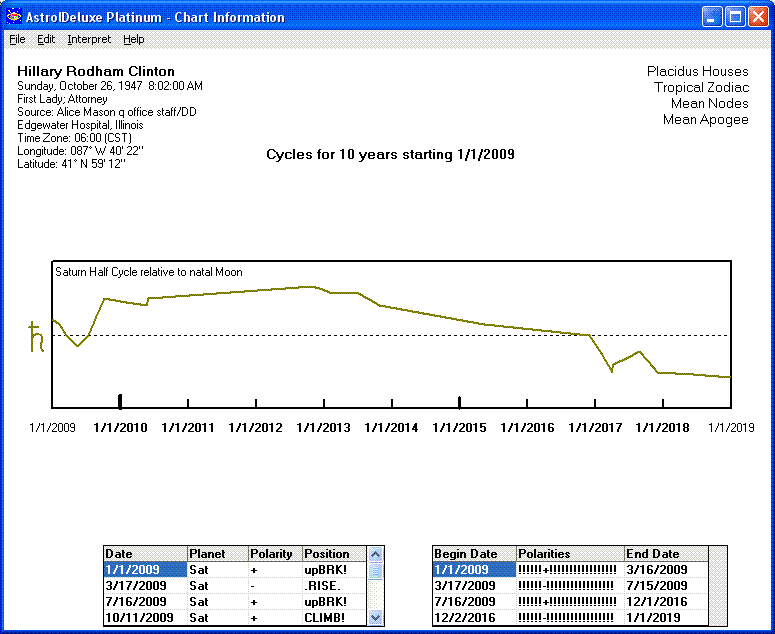Open the Interpret menu

click(x=89, y=39)
